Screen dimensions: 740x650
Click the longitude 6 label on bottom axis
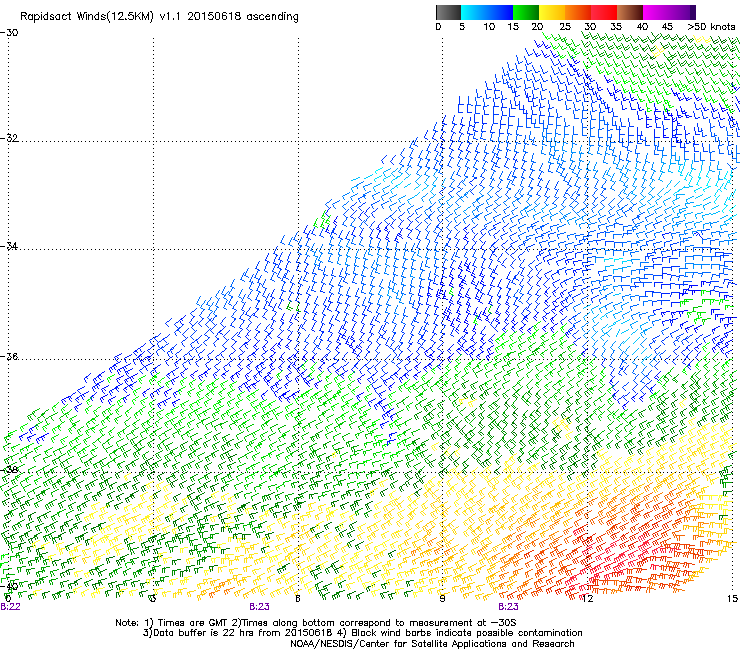298,599
